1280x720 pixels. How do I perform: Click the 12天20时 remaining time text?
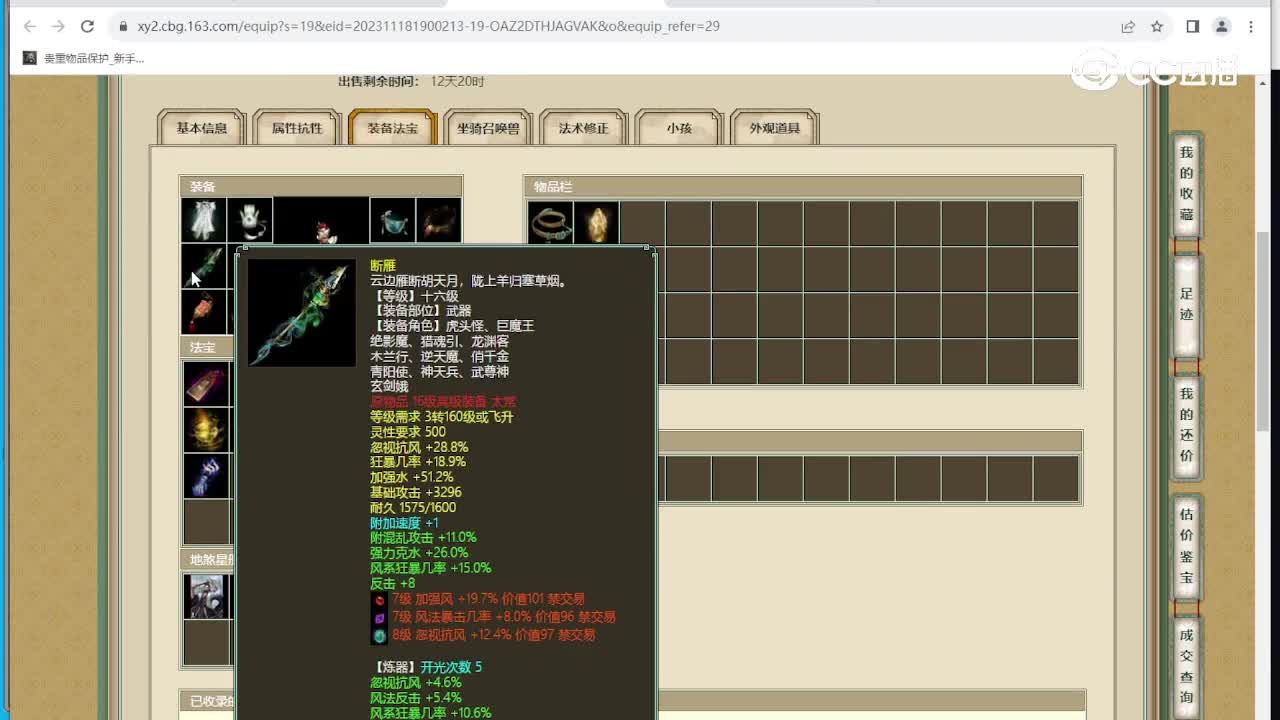click(457, 81)
